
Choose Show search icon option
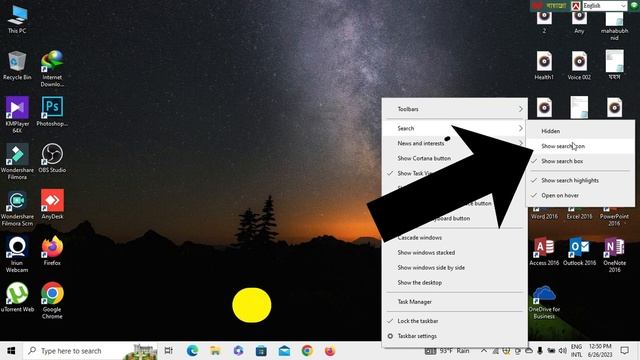pos(580,146)
